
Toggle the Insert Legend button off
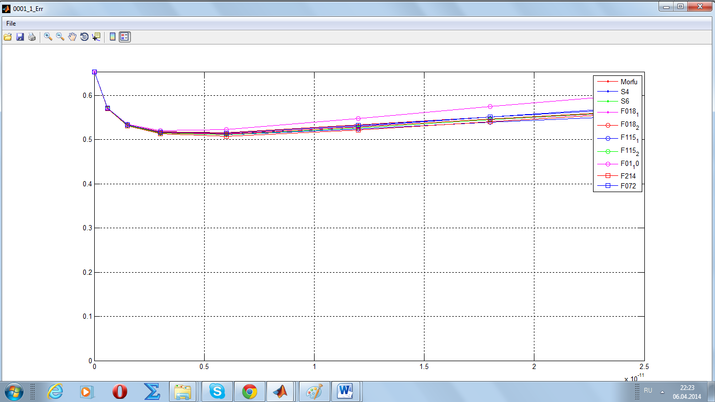(x=125, y=37)
